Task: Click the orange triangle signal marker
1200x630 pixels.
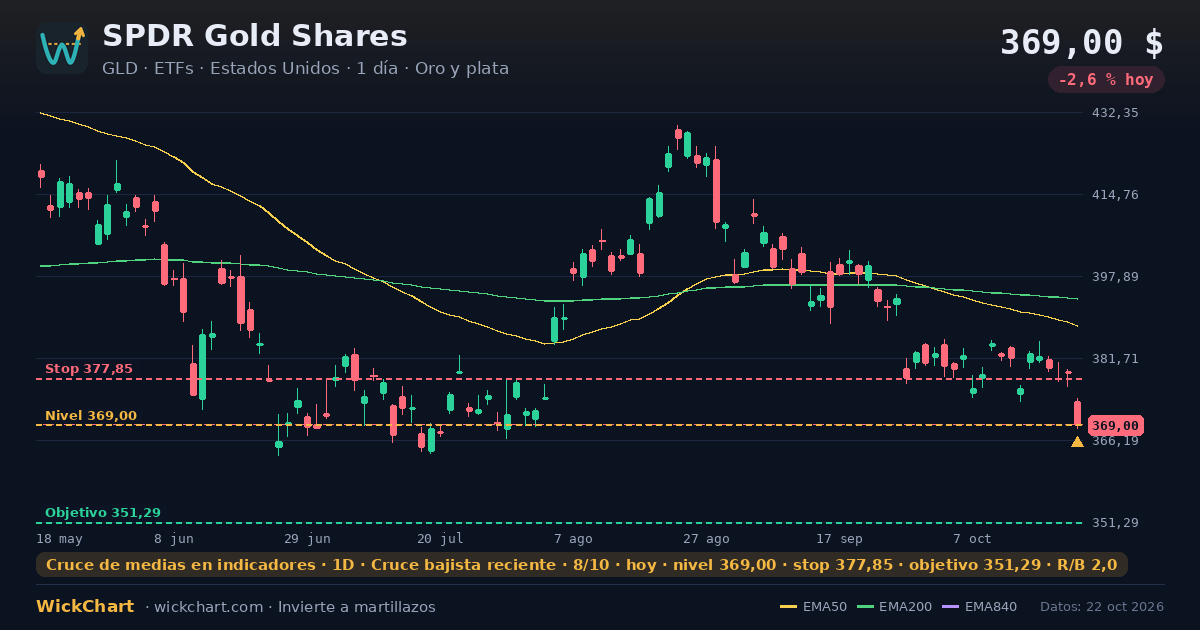Action: click(x=1077, y=441)
